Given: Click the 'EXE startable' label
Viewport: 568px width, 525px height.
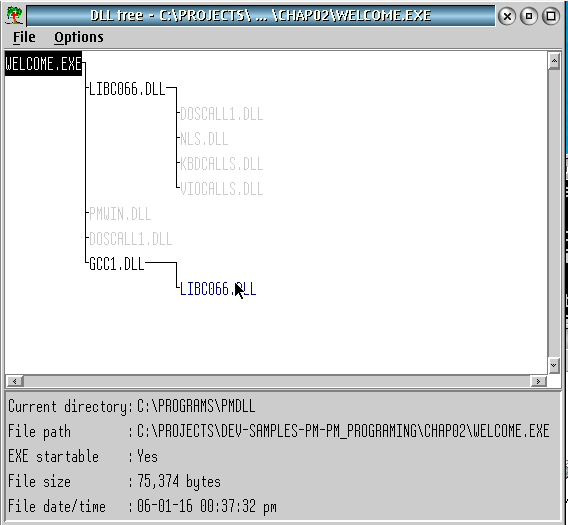Looking at the screenshot, I should coord(53,457).
